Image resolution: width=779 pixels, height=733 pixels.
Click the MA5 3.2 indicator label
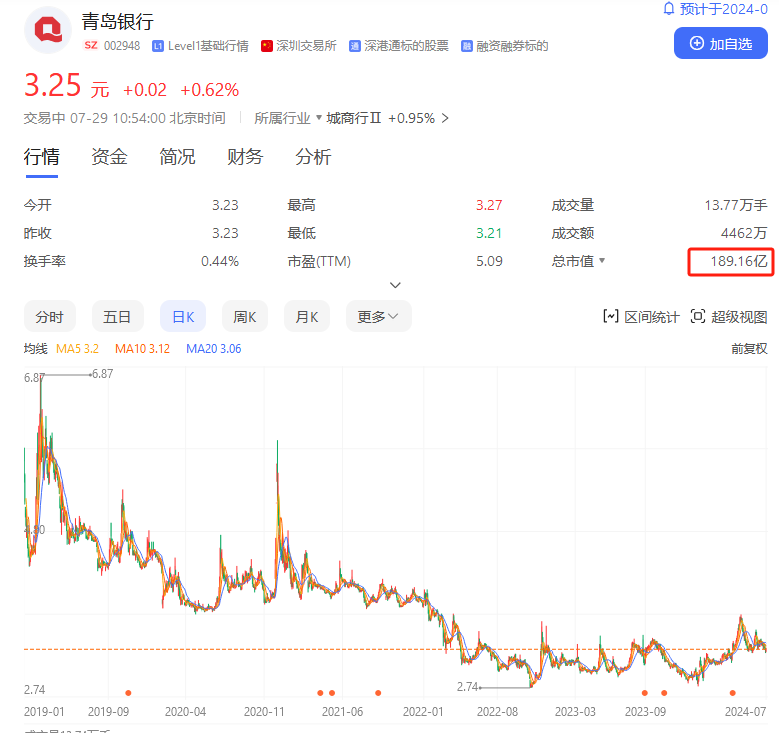click(x=78, y=349)
